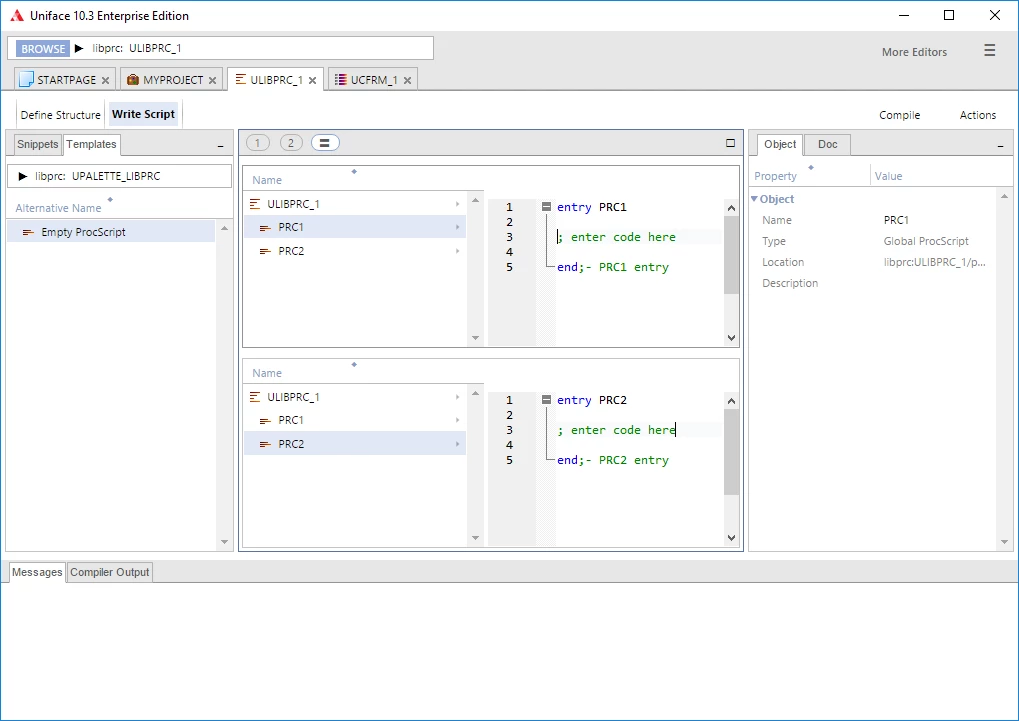Select PRC2 in lower container list
Image resolution: width=1019 pixels, height=721 pixels.
point(355,444)
